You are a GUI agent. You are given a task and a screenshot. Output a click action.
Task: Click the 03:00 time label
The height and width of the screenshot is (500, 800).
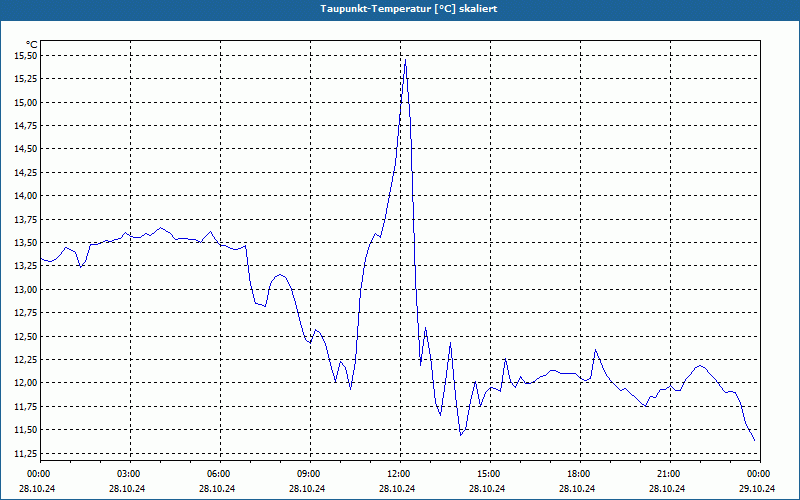point(130,474)
